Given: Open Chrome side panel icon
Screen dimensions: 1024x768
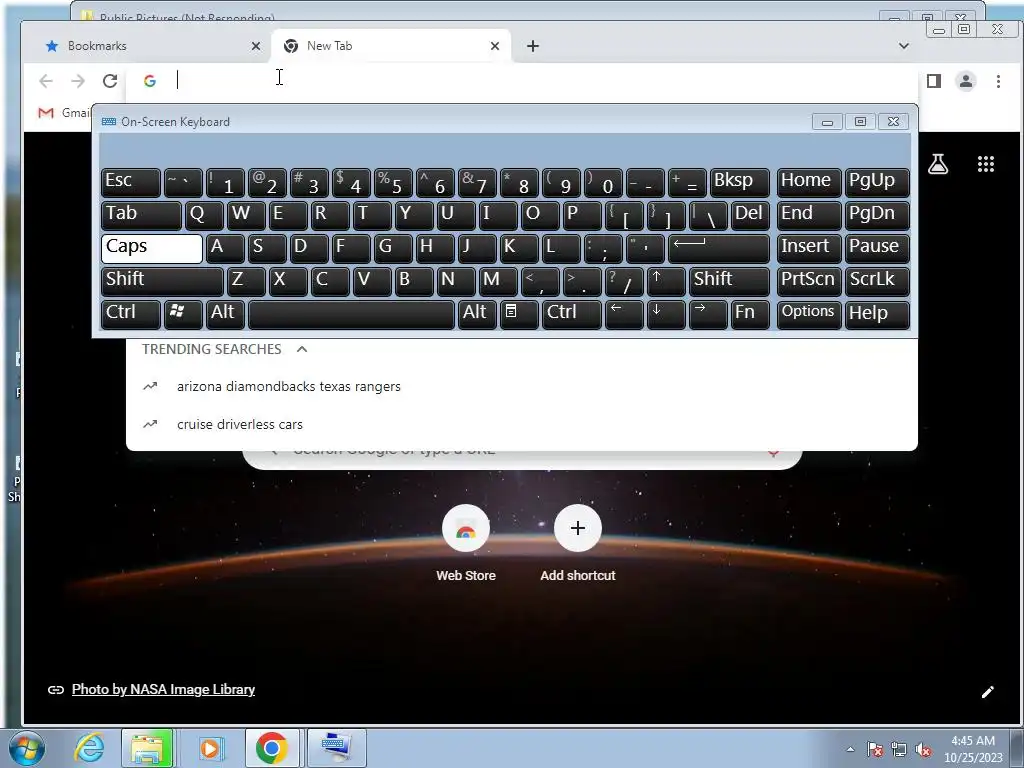Looking at the screenshot, I should 934,81.
